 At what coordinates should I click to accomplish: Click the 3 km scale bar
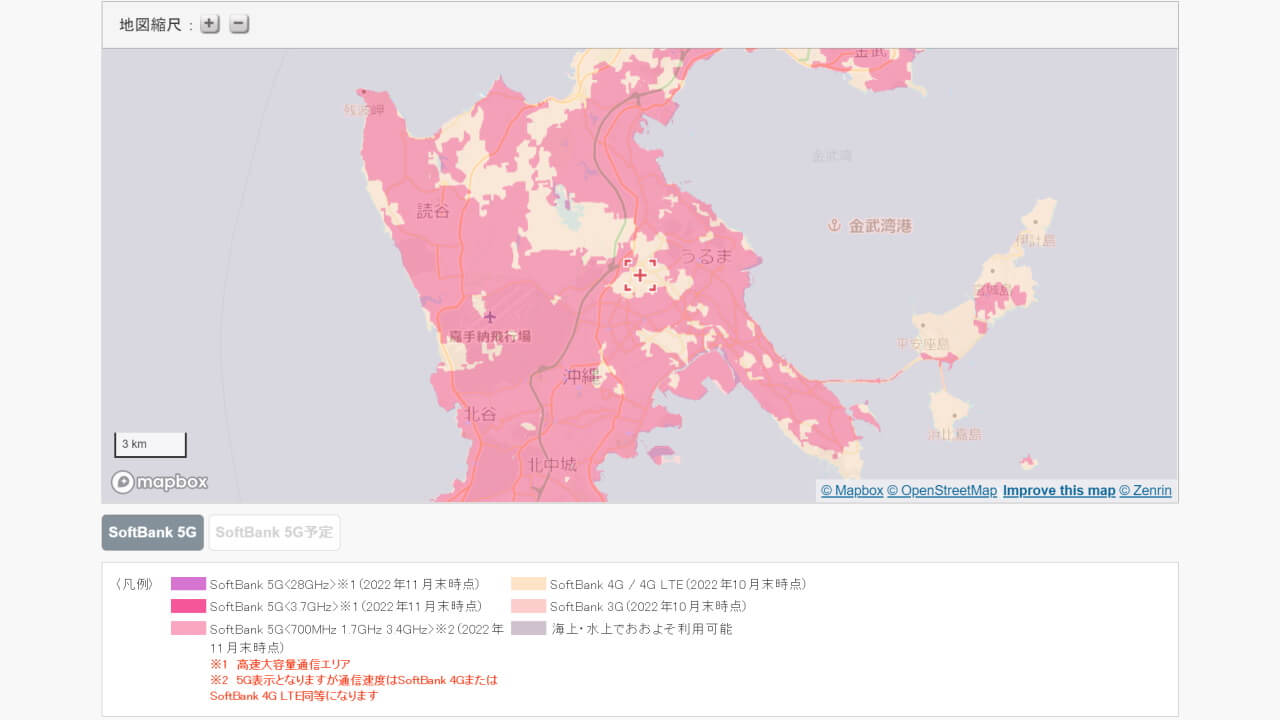(150, 444)
